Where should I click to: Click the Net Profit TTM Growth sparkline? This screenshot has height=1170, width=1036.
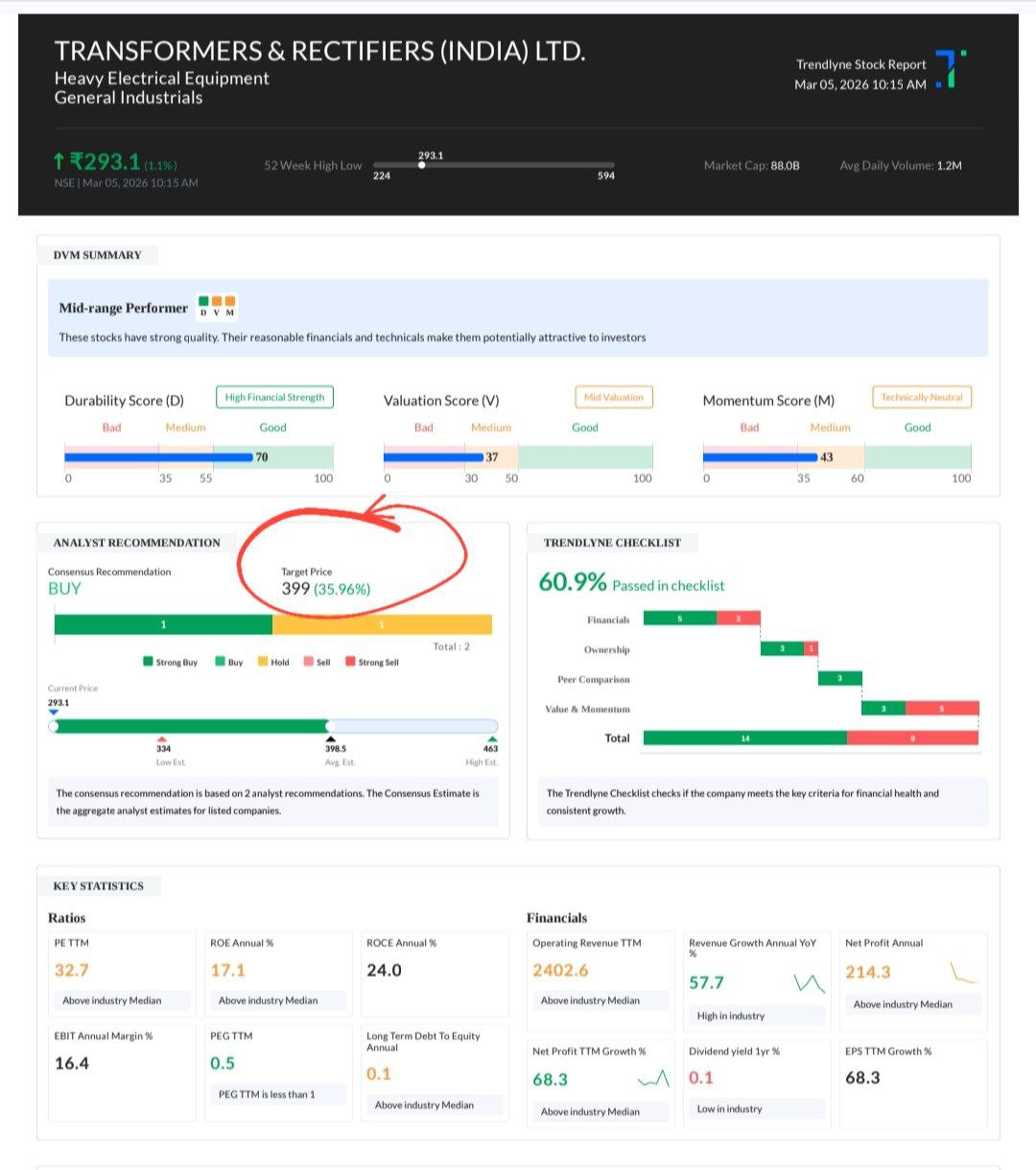pyautogui.click(x=653, y=1079)
